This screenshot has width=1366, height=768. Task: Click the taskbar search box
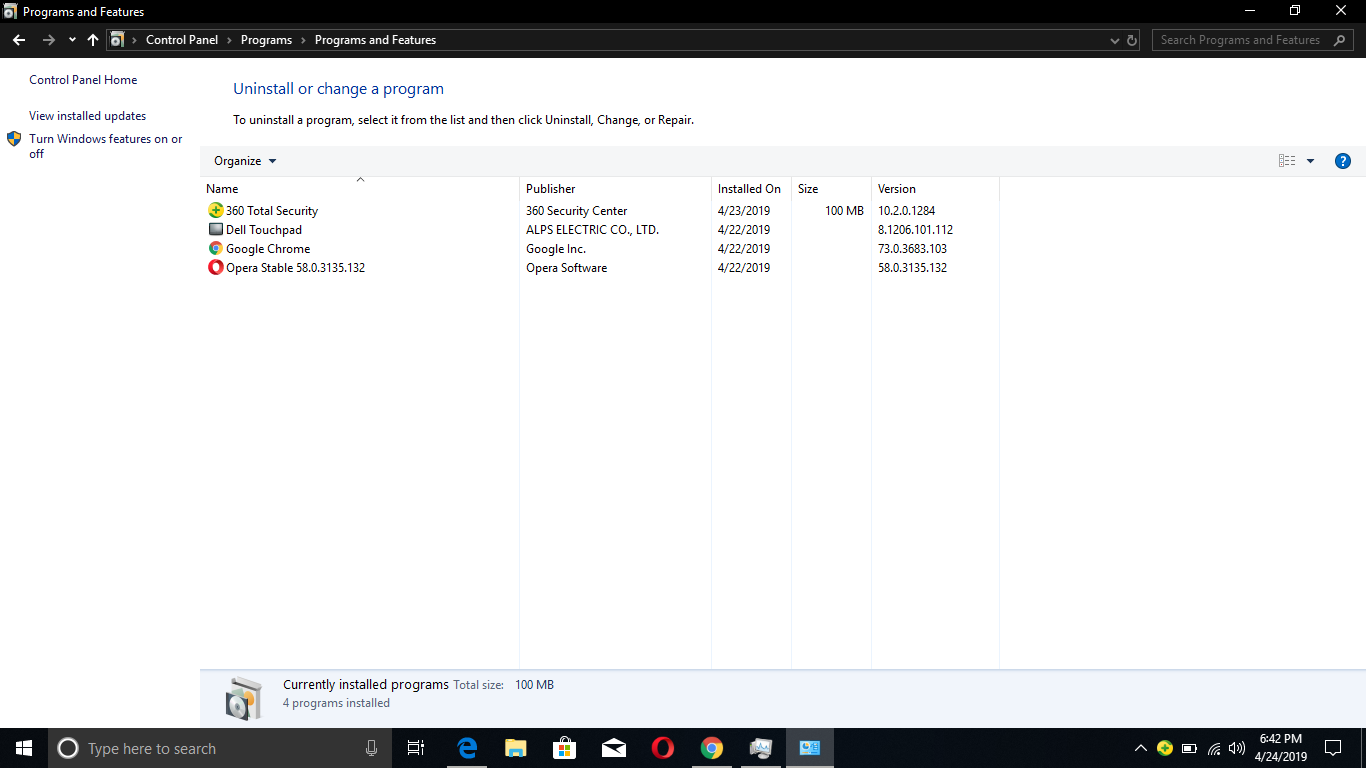(220, 748)
